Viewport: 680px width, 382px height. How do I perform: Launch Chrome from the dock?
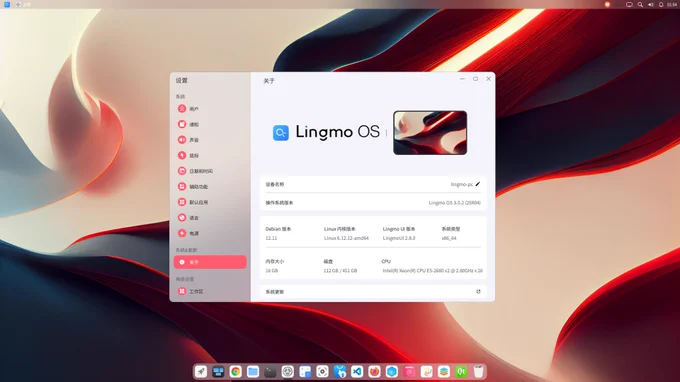point(235,372)
